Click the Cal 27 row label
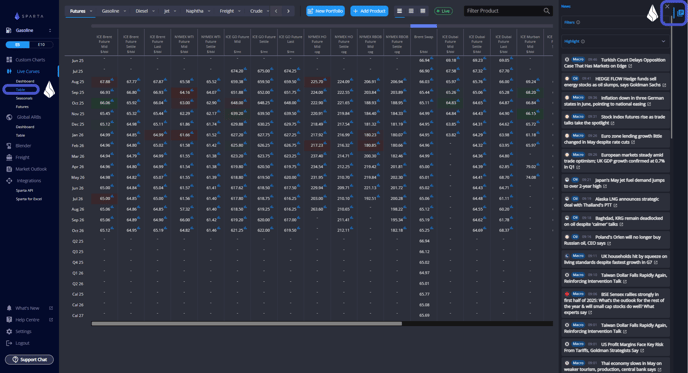 point(78,316)
